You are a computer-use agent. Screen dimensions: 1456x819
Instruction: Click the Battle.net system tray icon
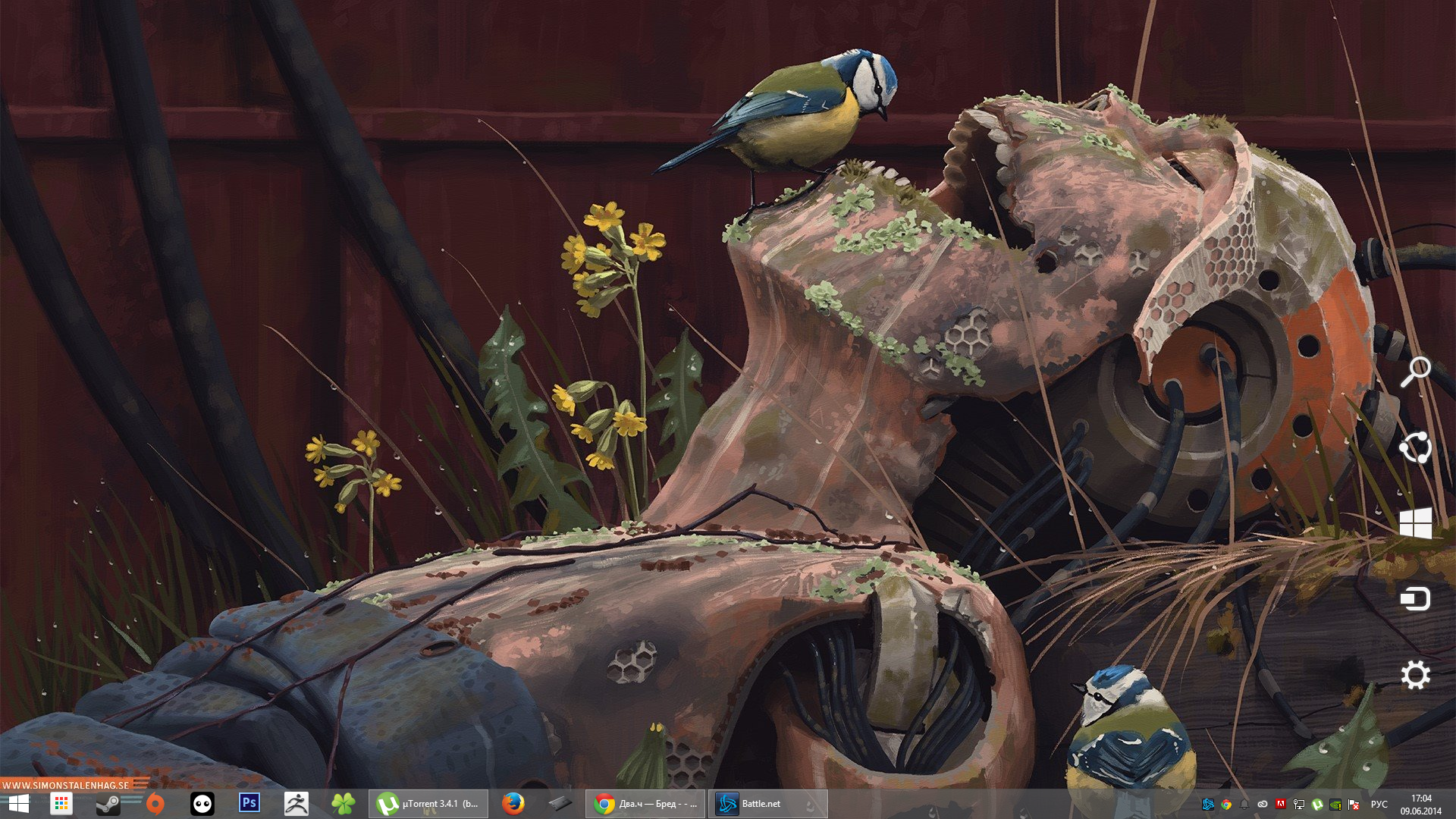coord(1208,805)
